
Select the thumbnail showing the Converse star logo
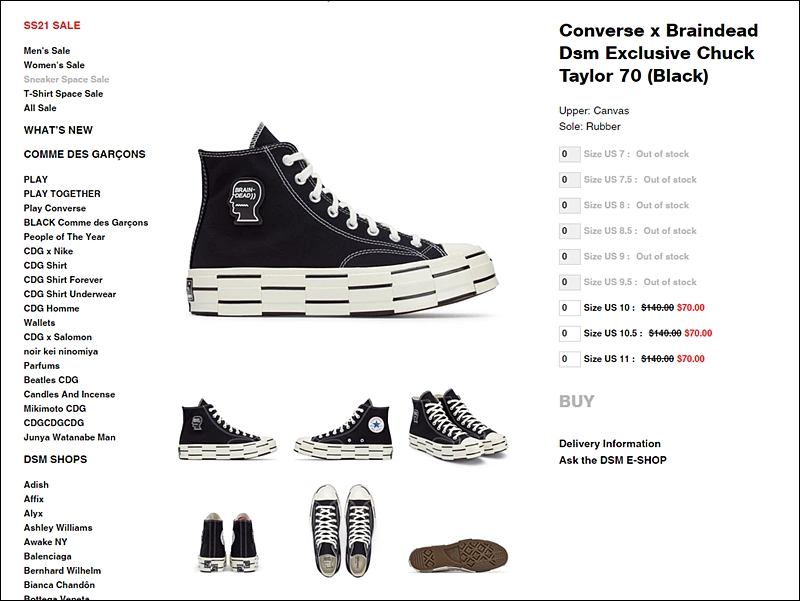(343, 429)
